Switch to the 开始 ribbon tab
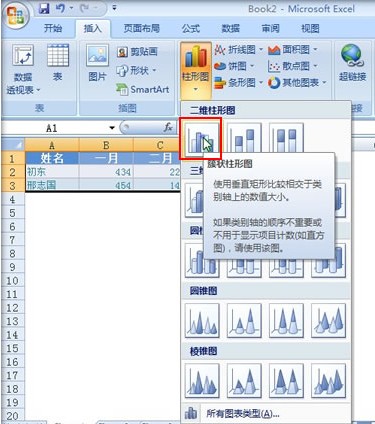 click(53, 28)
